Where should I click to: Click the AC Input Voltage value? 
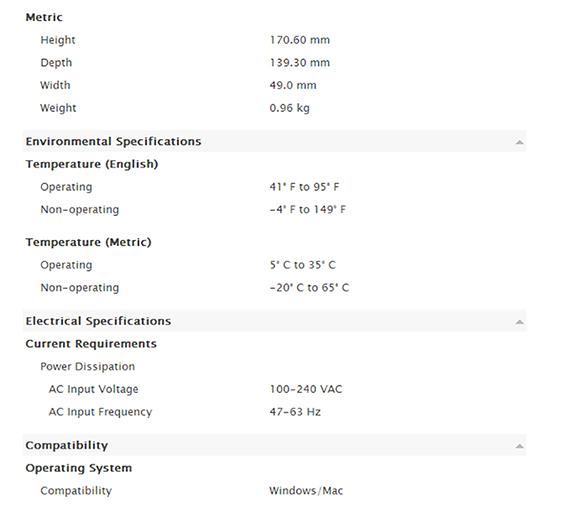(306, 389)
